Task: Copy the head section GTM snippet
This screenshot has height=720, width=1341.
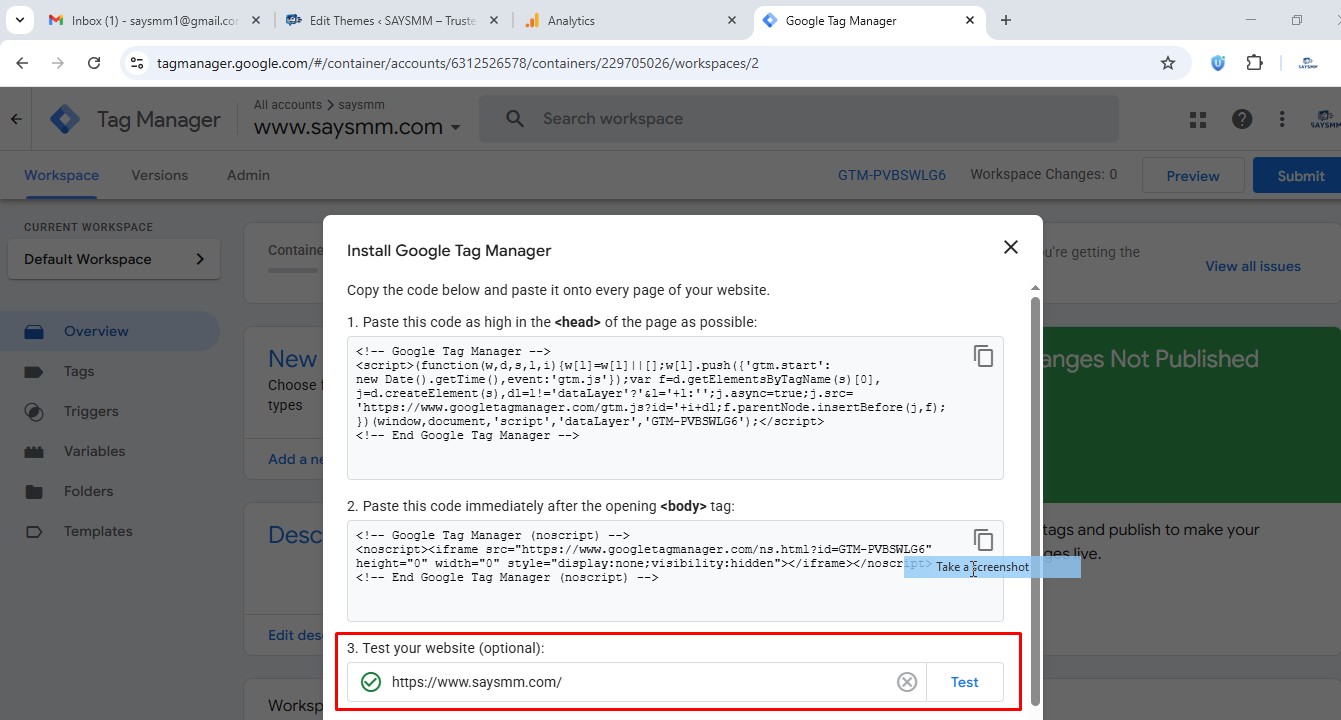Action: pyautogui.click(x=983, y=356)
